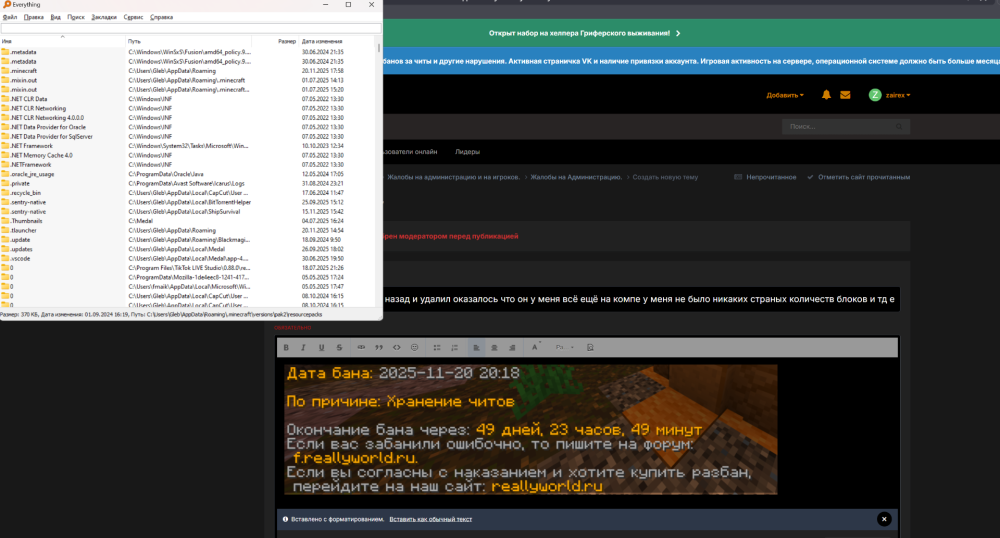Open the Вид menu in Everything
The height and width of the screenshot is (538, 1000).
pyautogui.click(x=55, y=17)
